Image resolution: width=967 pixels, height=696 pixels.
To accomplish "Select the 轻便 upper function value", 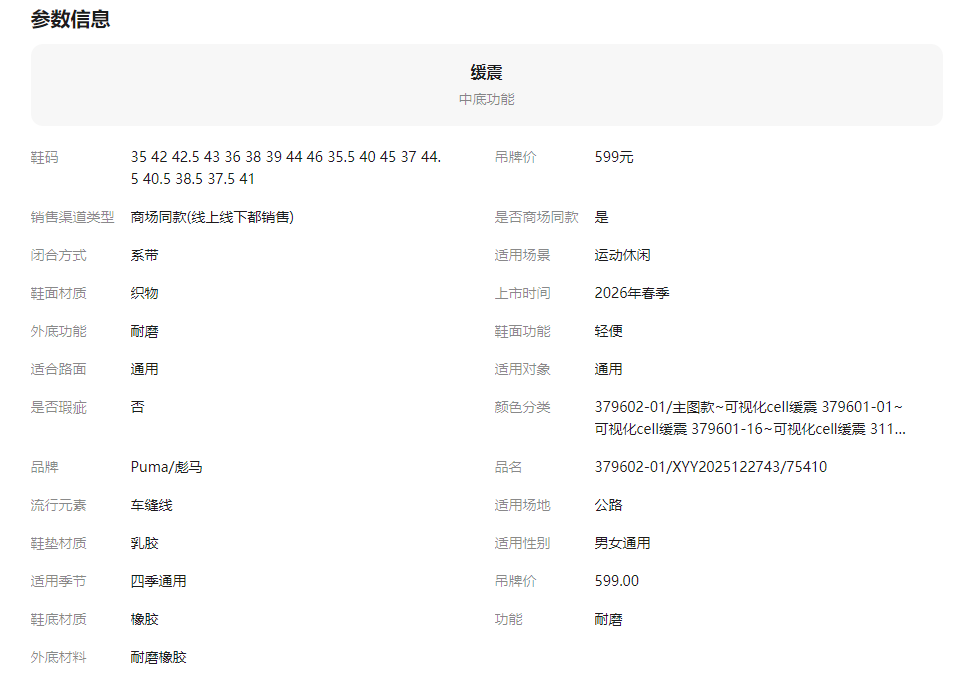I will coord(608,331).
